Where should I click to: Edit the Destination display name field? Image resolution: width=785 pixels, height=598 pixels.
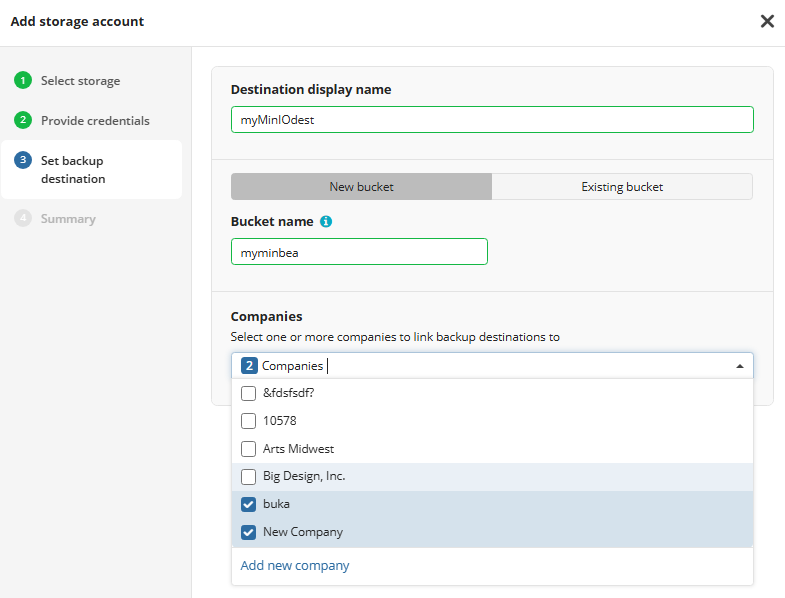point(491,120)
